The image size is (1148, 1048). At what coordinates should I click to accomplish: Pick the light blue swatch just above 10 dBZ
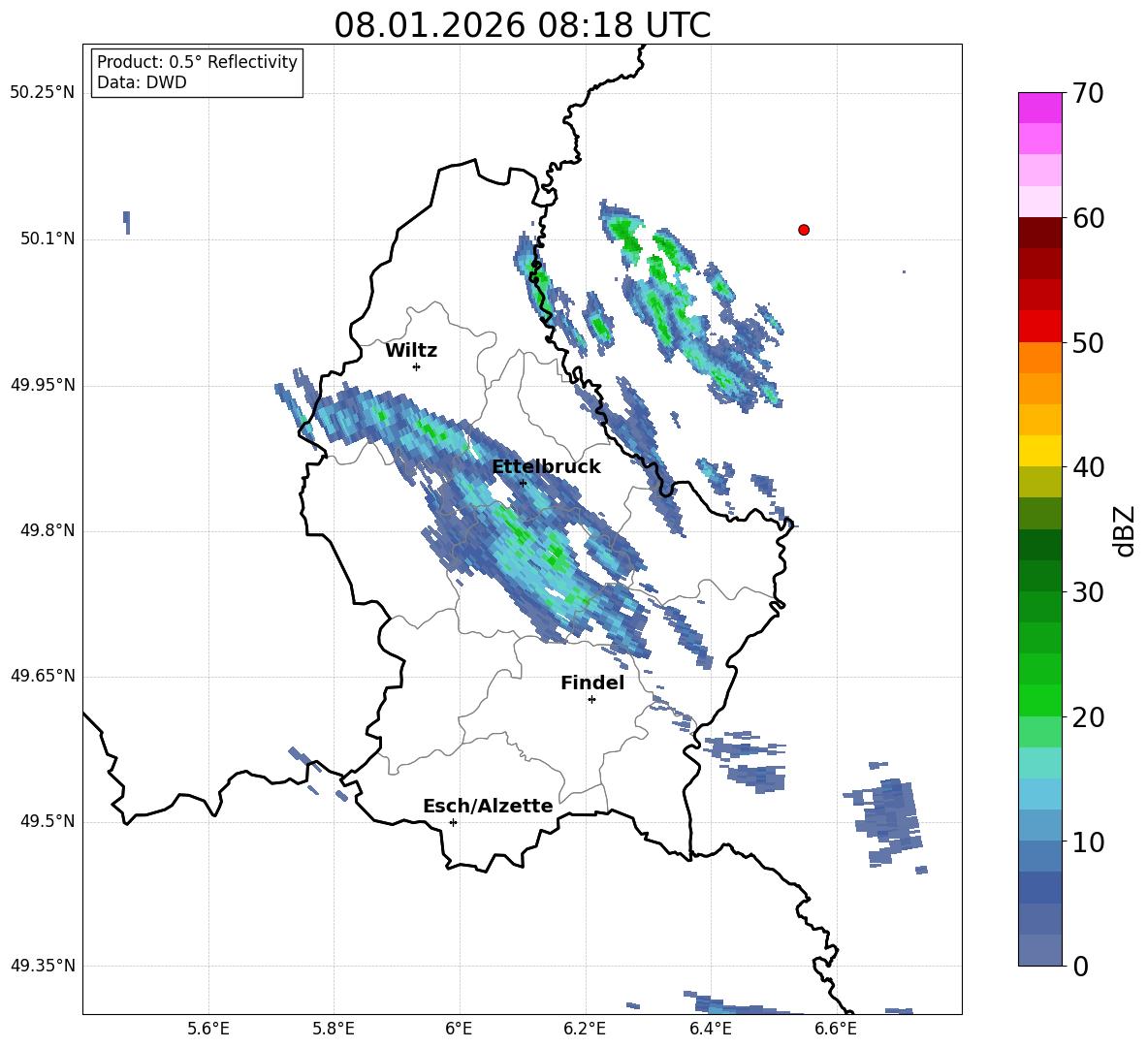pos(1040,826)
